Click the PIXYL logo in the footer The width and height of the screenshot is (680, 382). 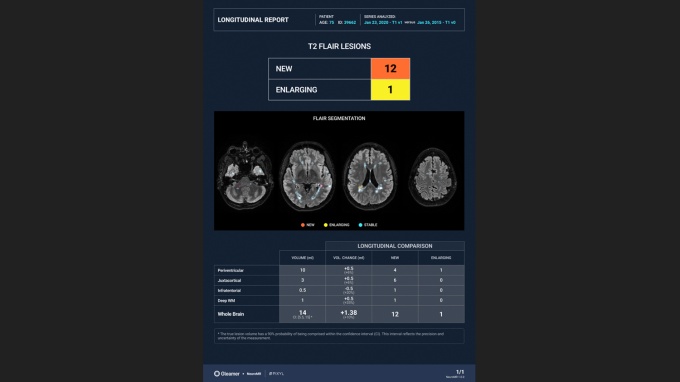pyautogui.click(x=276, y=373)
